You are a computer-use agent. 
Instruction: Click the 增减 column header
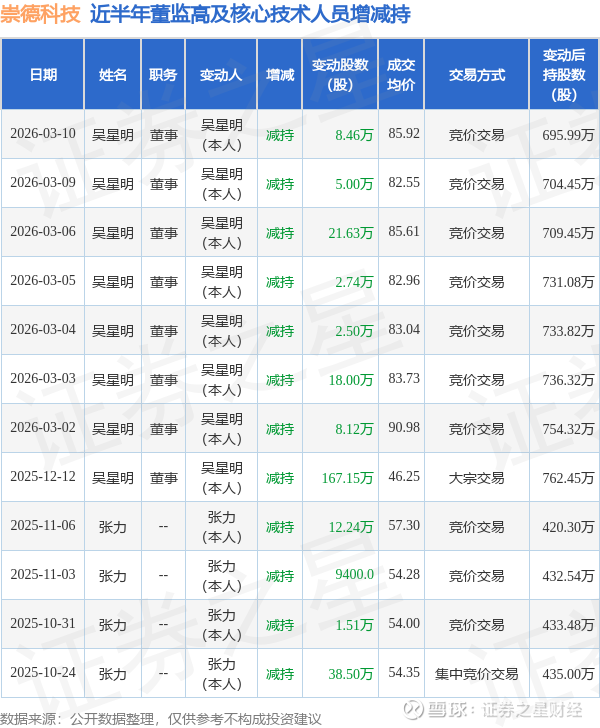coord(280,75)
